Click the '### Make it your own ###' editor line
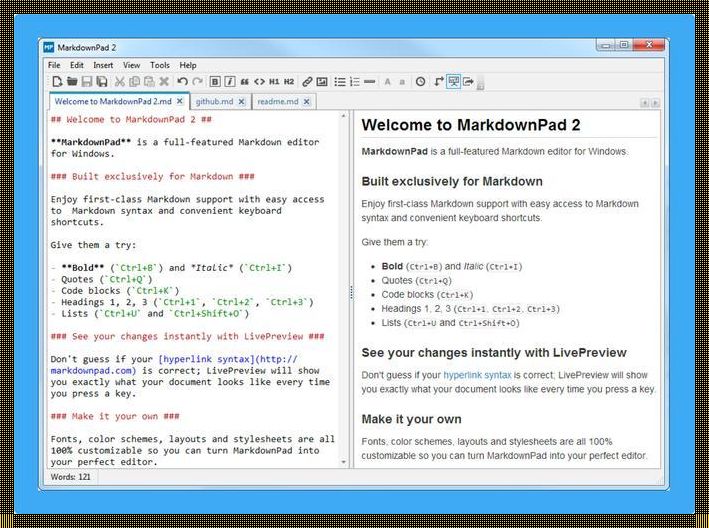 pos(115,416)
